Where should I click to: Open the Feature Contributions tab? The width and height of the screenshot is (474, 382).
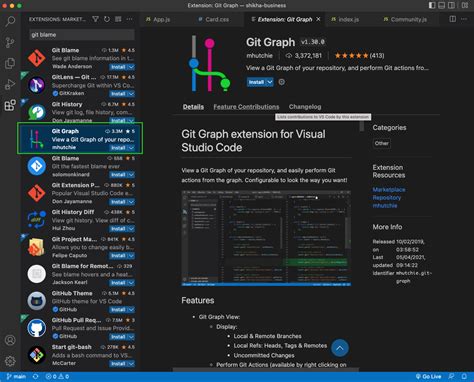(246, 107)
